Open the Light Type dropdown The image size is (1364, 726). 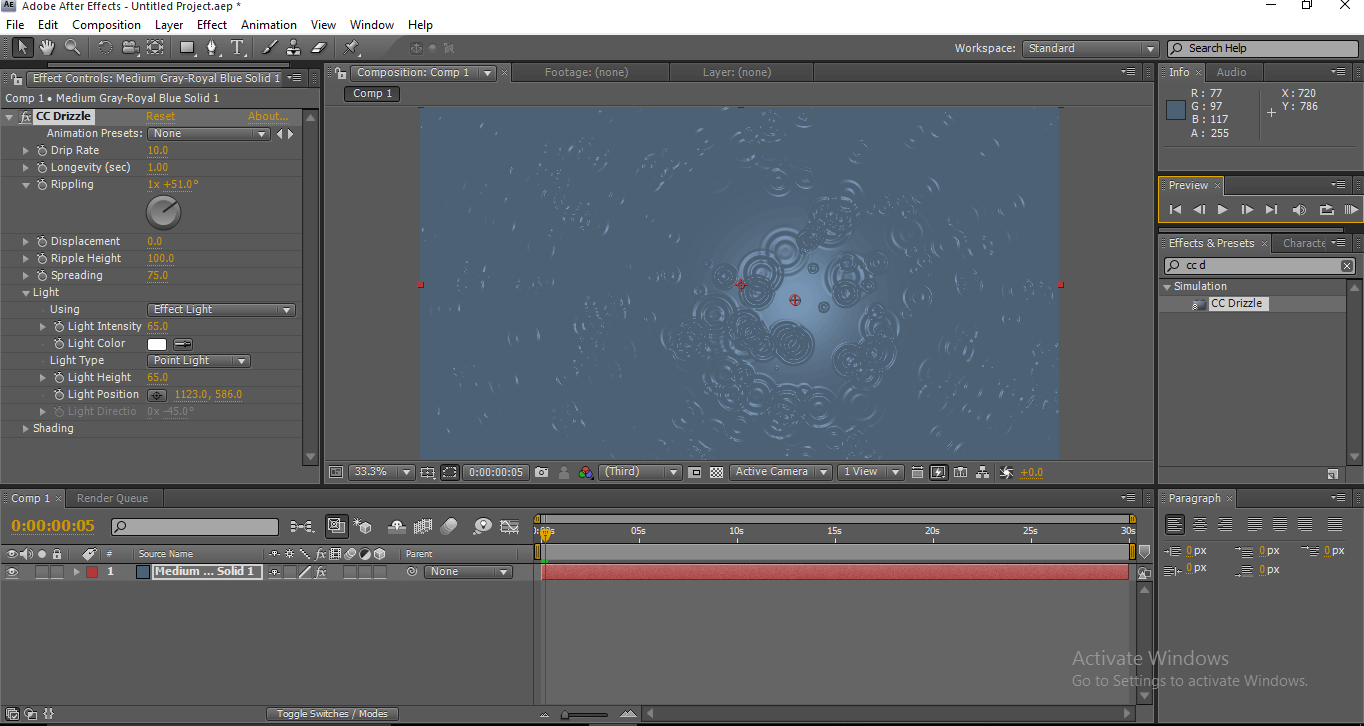pyautogui.click(x=199, y=361)
